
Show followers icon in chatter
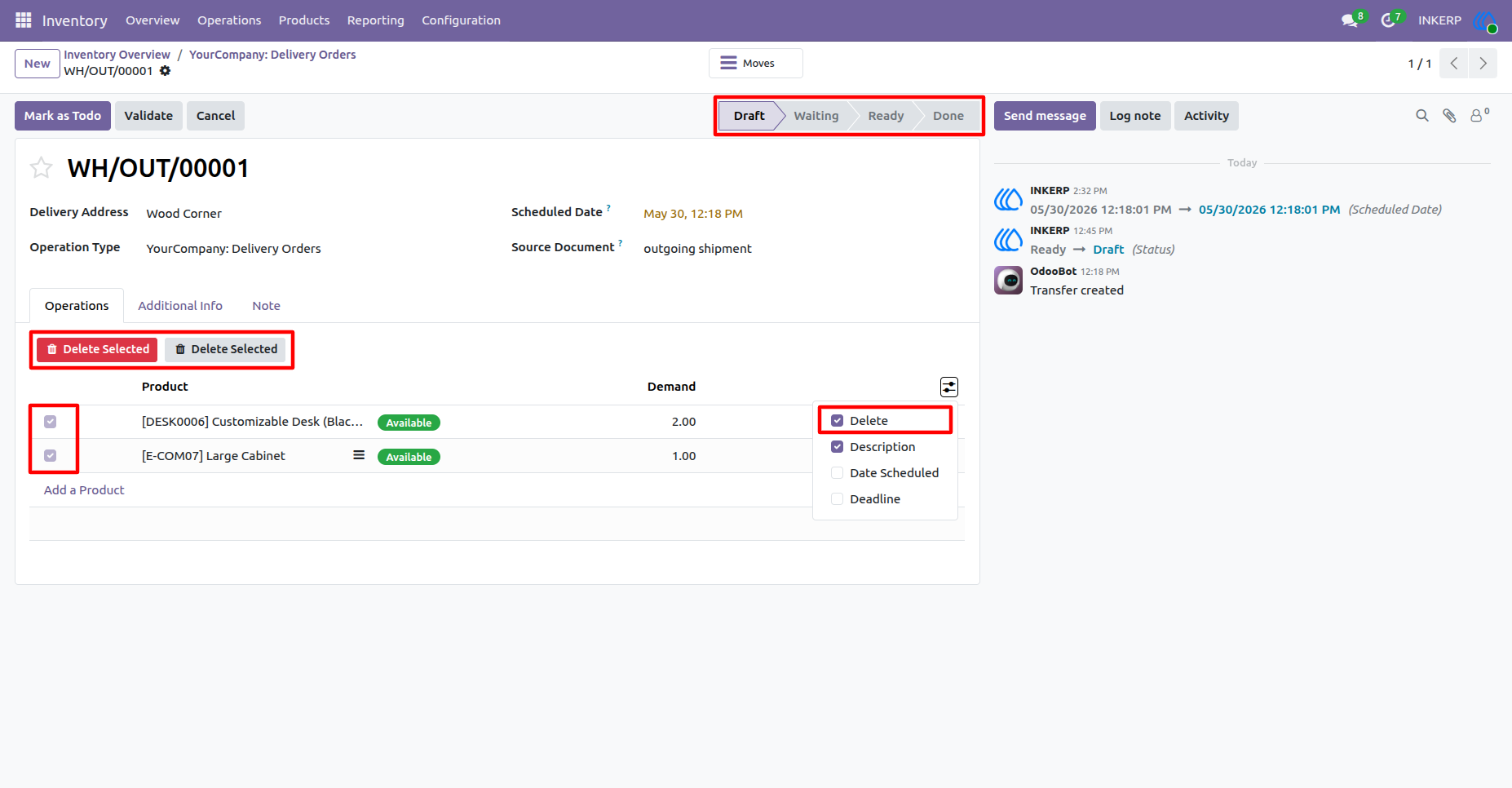pos(1479,115)
